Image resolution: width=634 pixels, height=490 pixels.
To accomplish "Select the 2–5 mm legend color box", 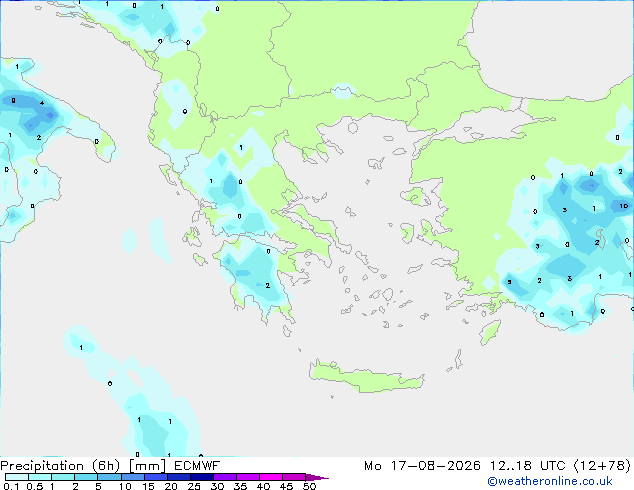I will (86, 477).
